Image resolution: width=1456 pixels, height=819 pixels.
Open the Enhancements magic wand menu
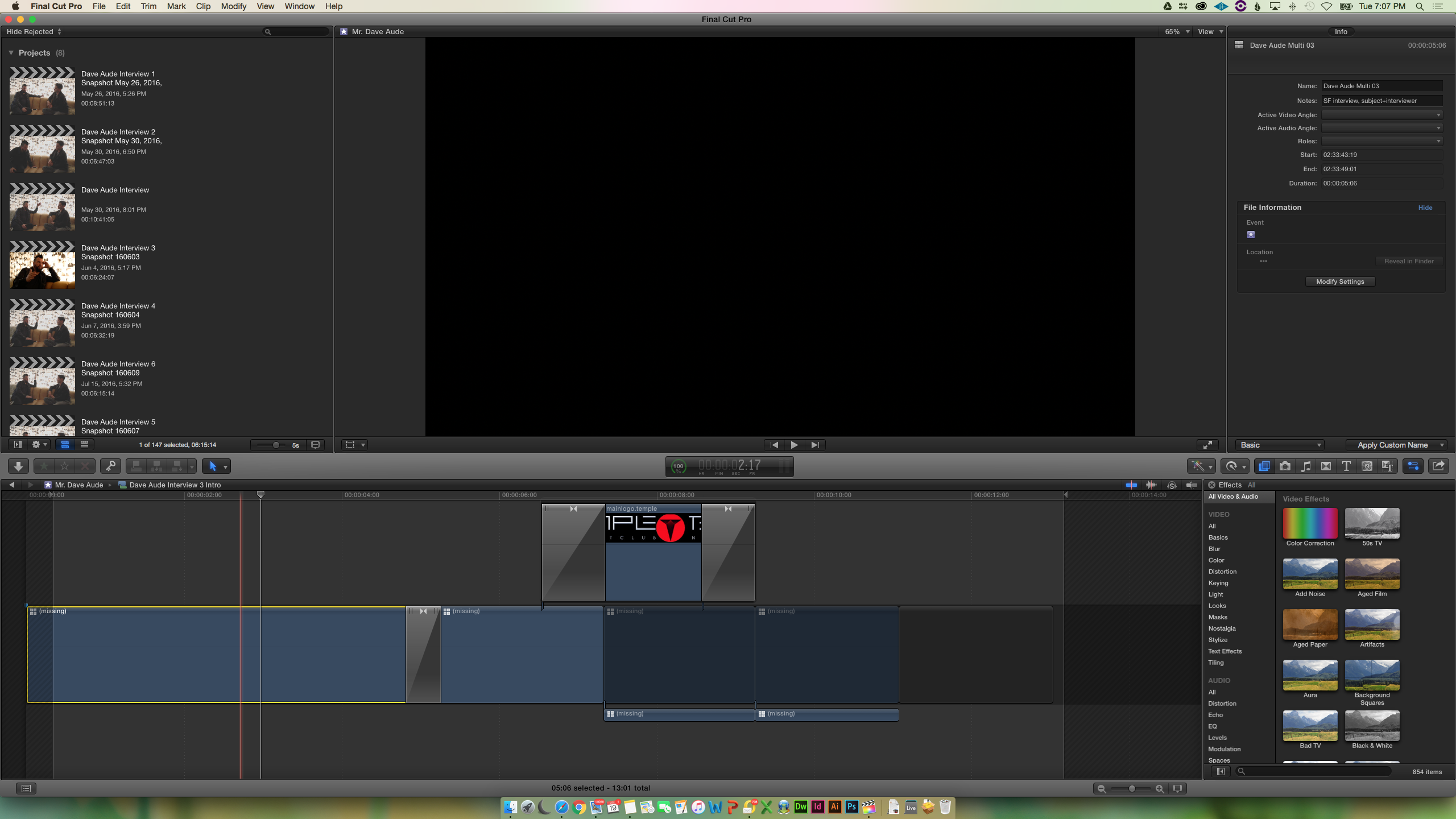[1201, 466]
